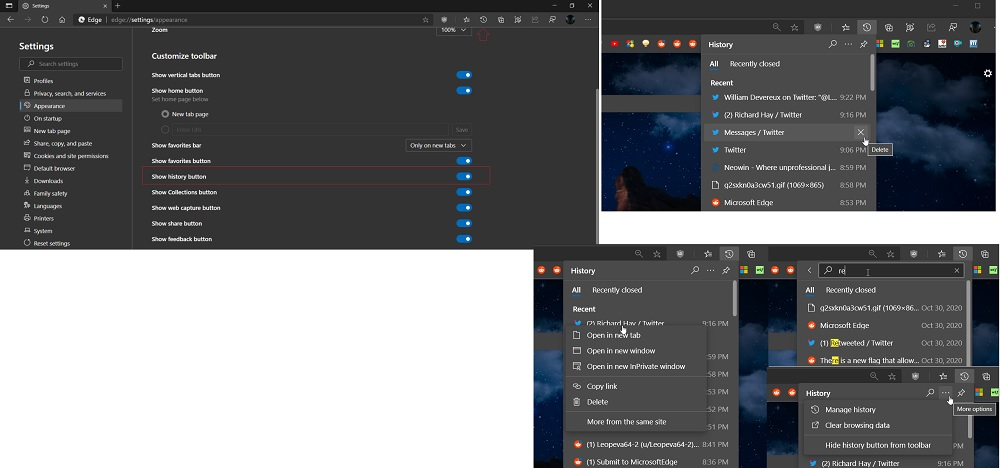Toggle Show feedback button switch
This screenshot has width=1000, height=468.
(x=464, y=239)
